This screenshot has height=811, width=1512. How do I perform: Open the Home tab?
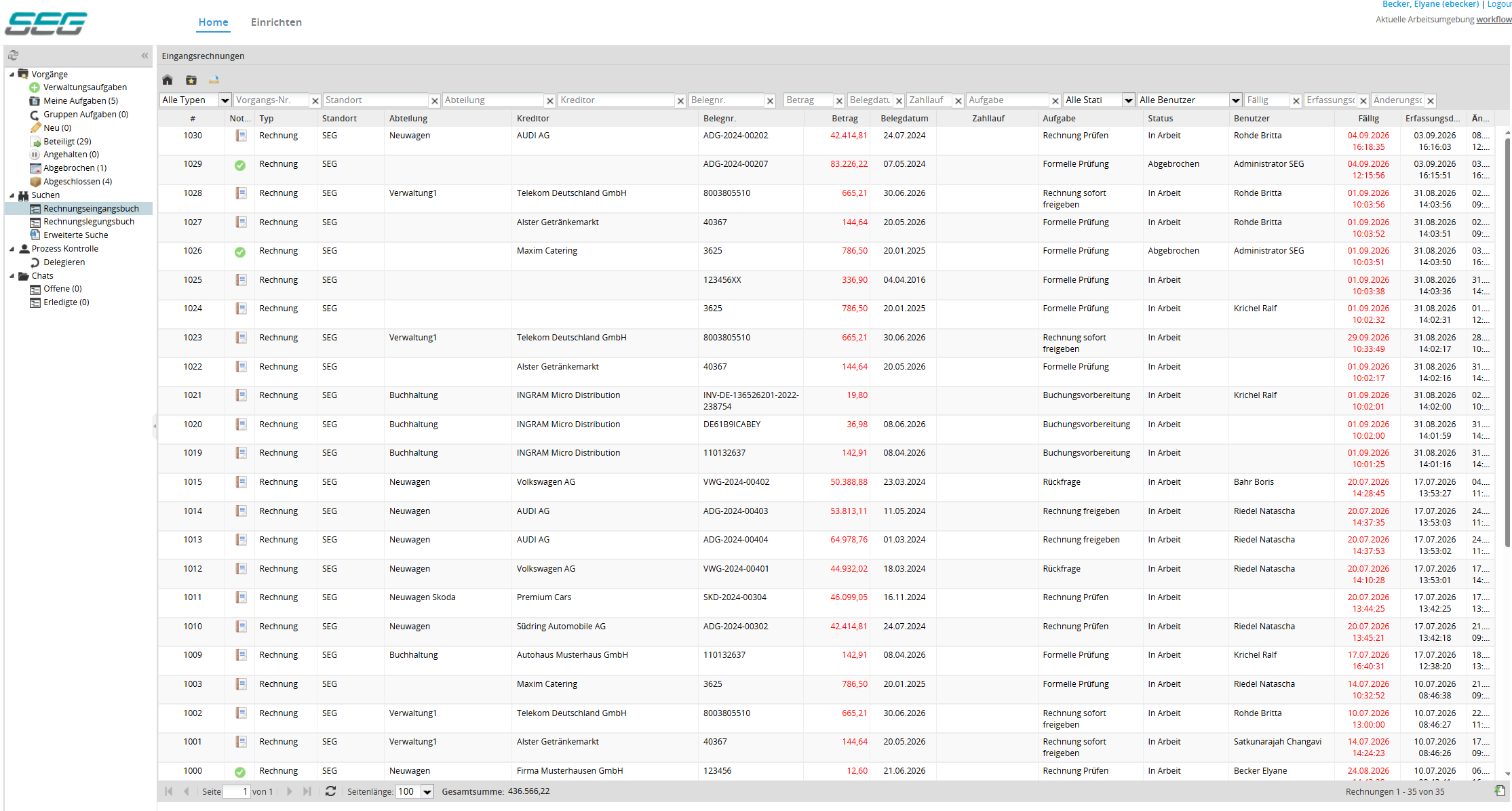pyautogui.click(x=214, y=22)
